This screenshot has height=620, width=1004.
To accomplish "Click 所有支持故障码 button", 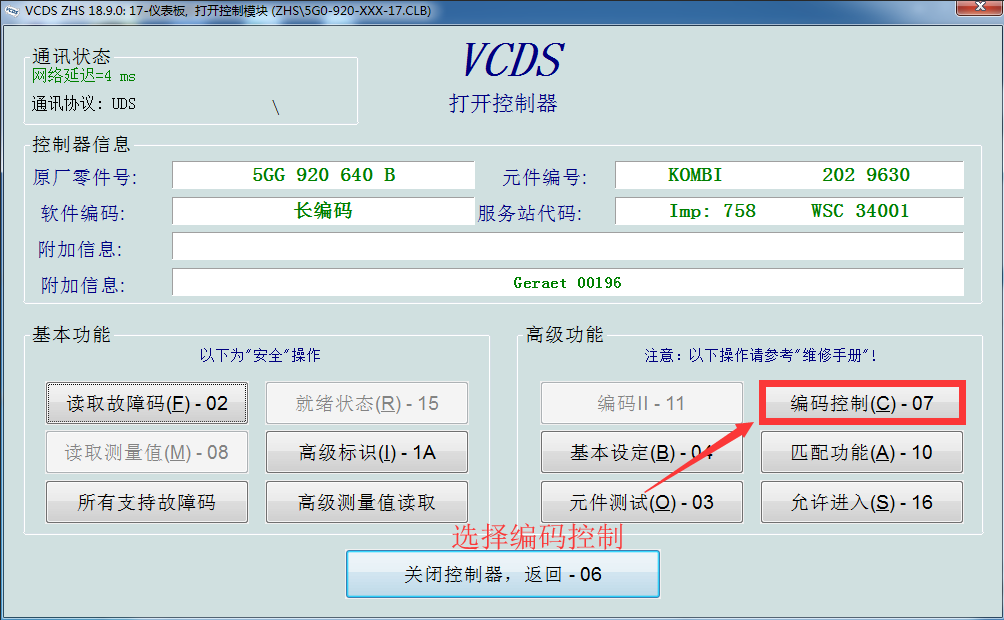I will [147, 502].
